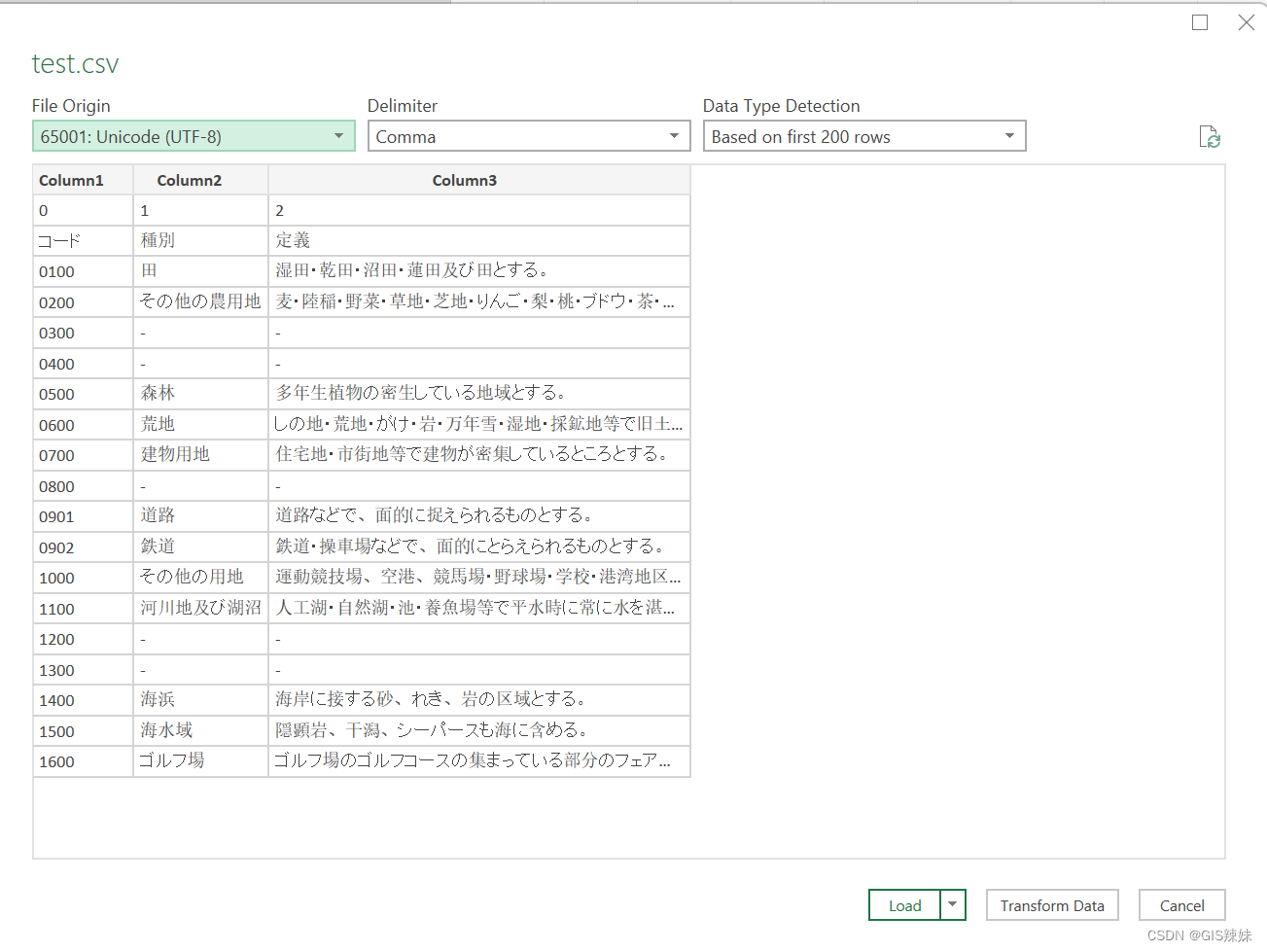Click the cell with code 1200
The image size is (1267, 952).
click(x=83, y=639)
